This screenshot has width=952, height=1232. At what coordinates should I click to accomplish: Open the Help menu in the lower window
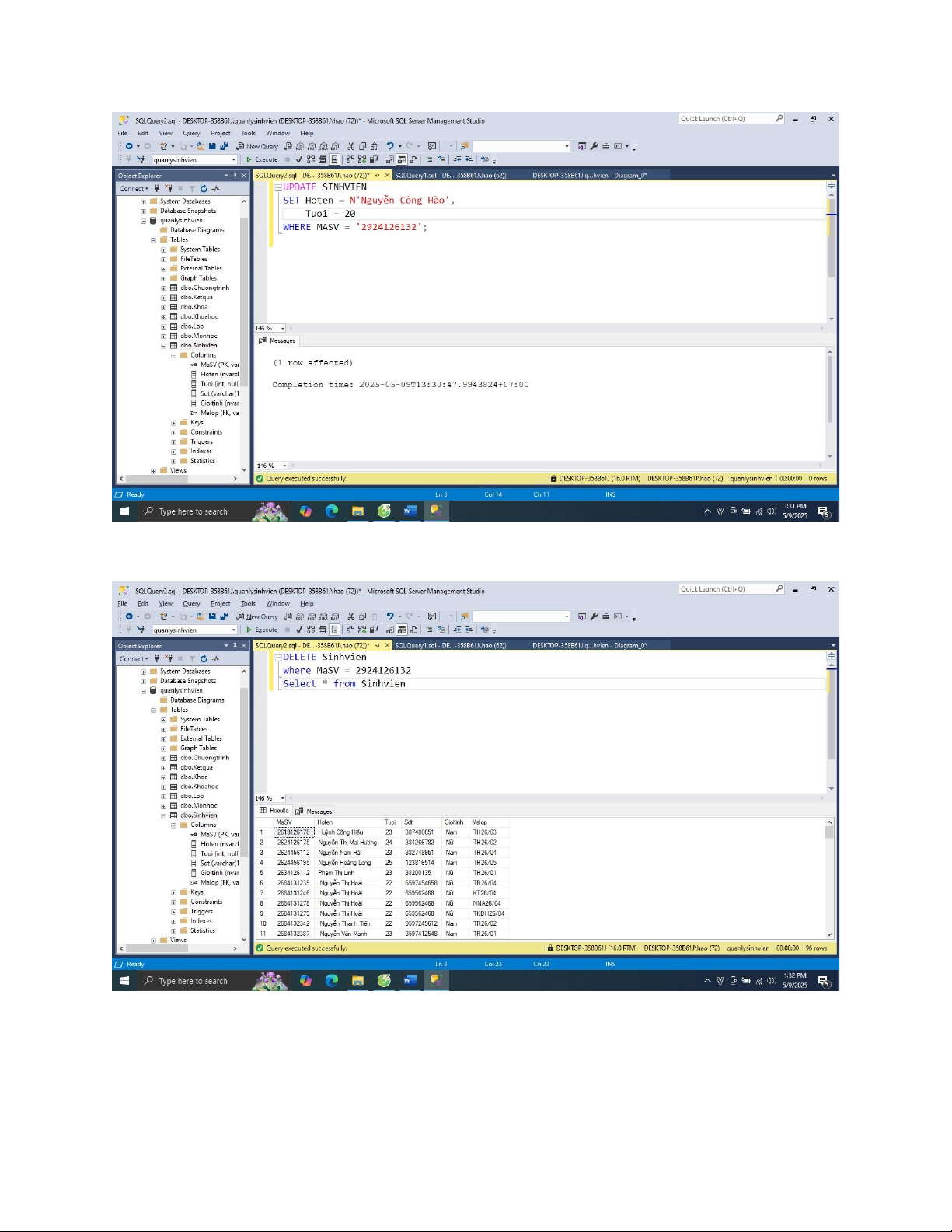coord(307,603)
